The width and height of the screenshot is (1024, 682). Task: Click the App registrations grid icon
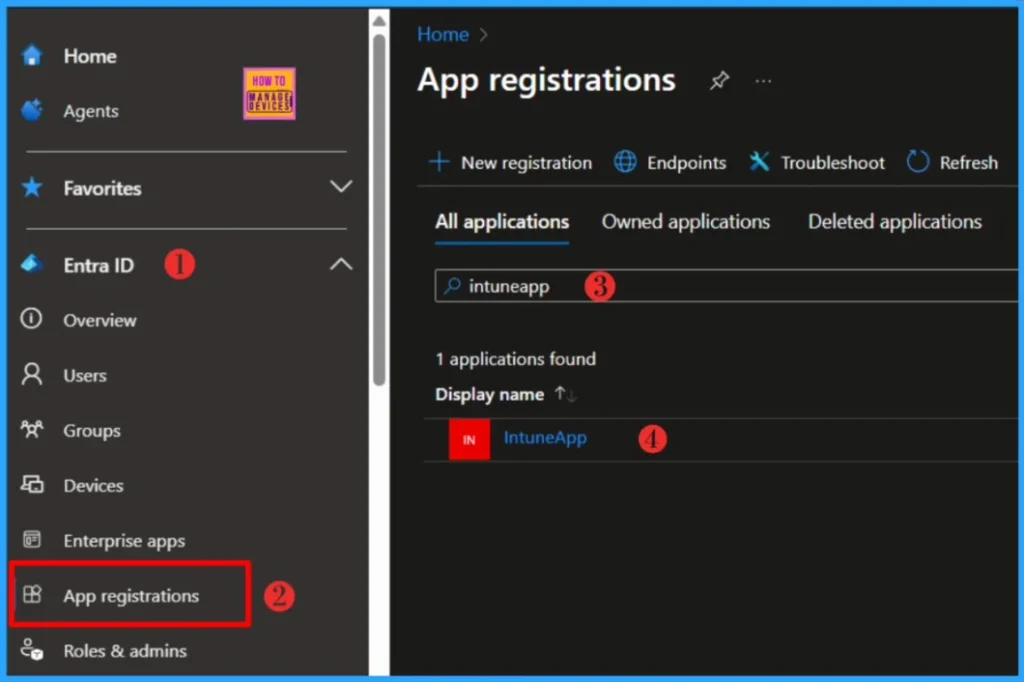tap(32, 594)
